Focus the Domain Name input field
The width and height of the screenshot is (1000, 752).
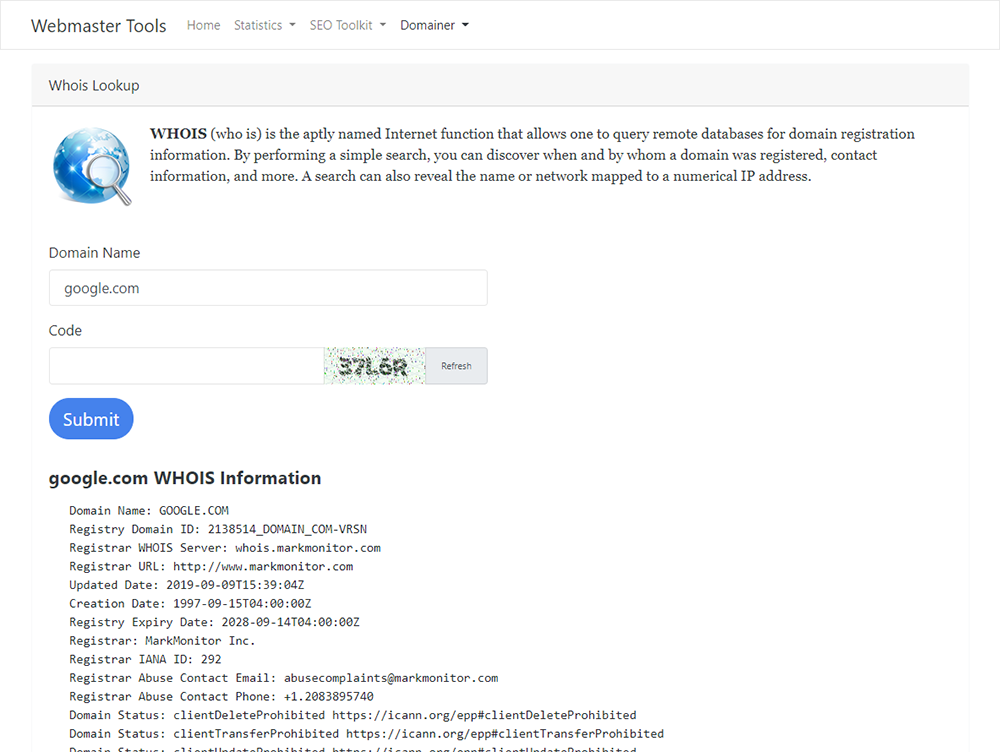[x=268, y=288]
